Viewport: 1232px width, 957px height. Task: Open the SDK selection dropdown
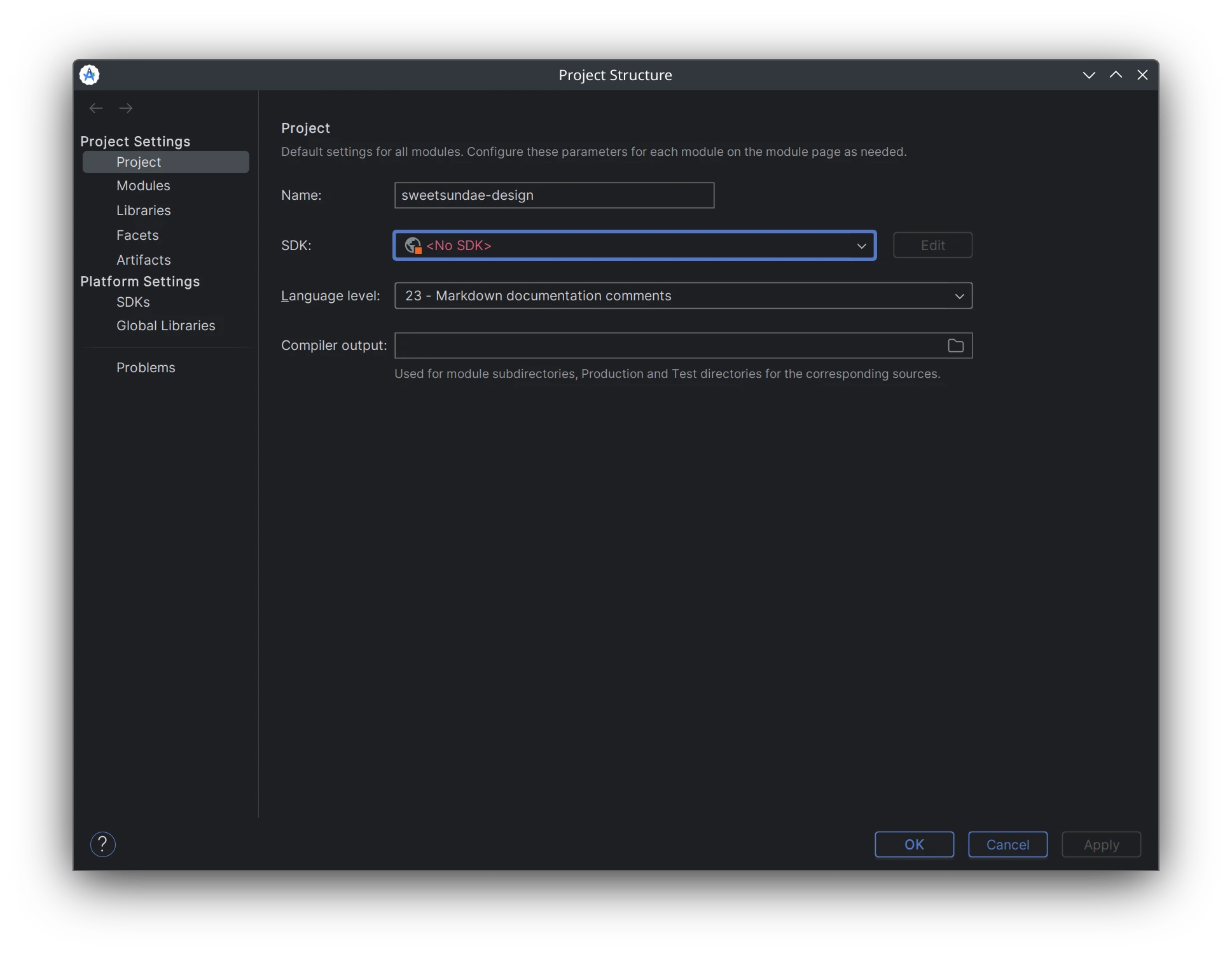(x=861, y=246)
